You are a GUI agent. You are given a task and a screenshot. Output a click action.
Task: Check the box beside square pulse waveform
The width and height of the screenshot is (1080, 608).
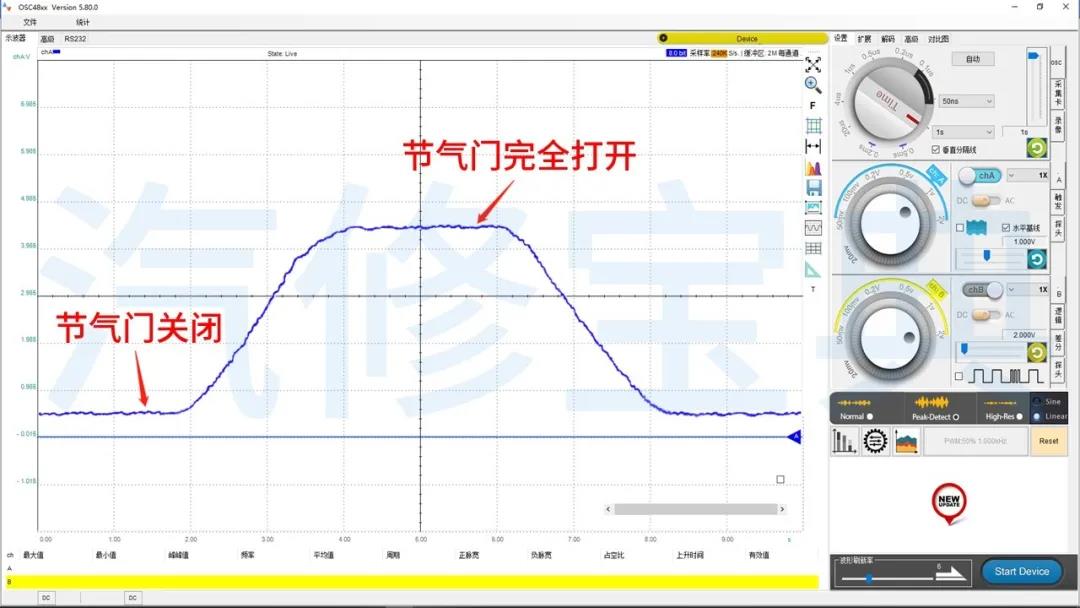pos(959,376)
